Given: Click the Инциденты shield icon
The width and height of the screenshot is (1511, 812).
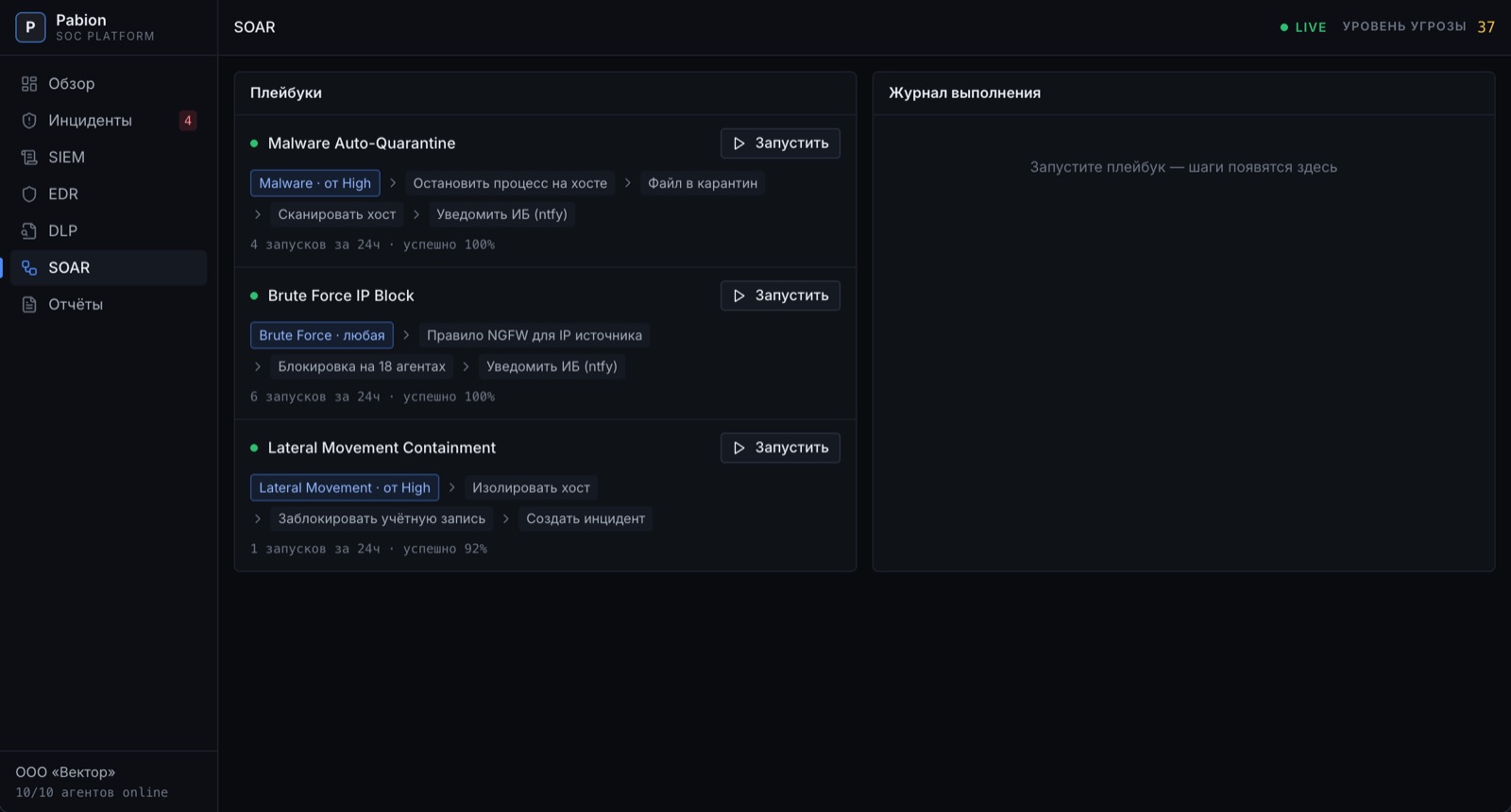Looking at the screenshot, I should point(29,121).
